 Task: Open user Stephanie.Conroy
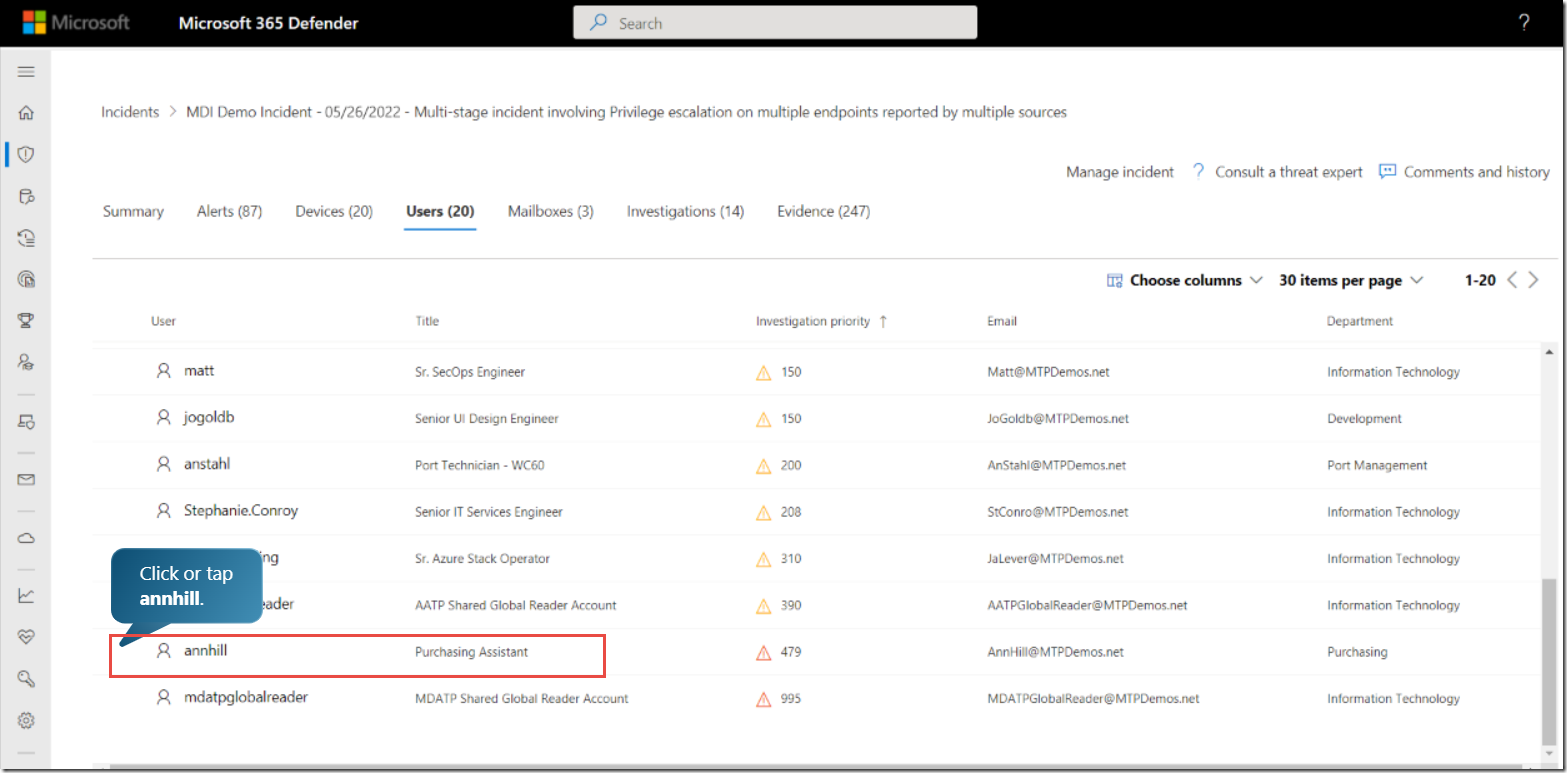coord(241,510)
